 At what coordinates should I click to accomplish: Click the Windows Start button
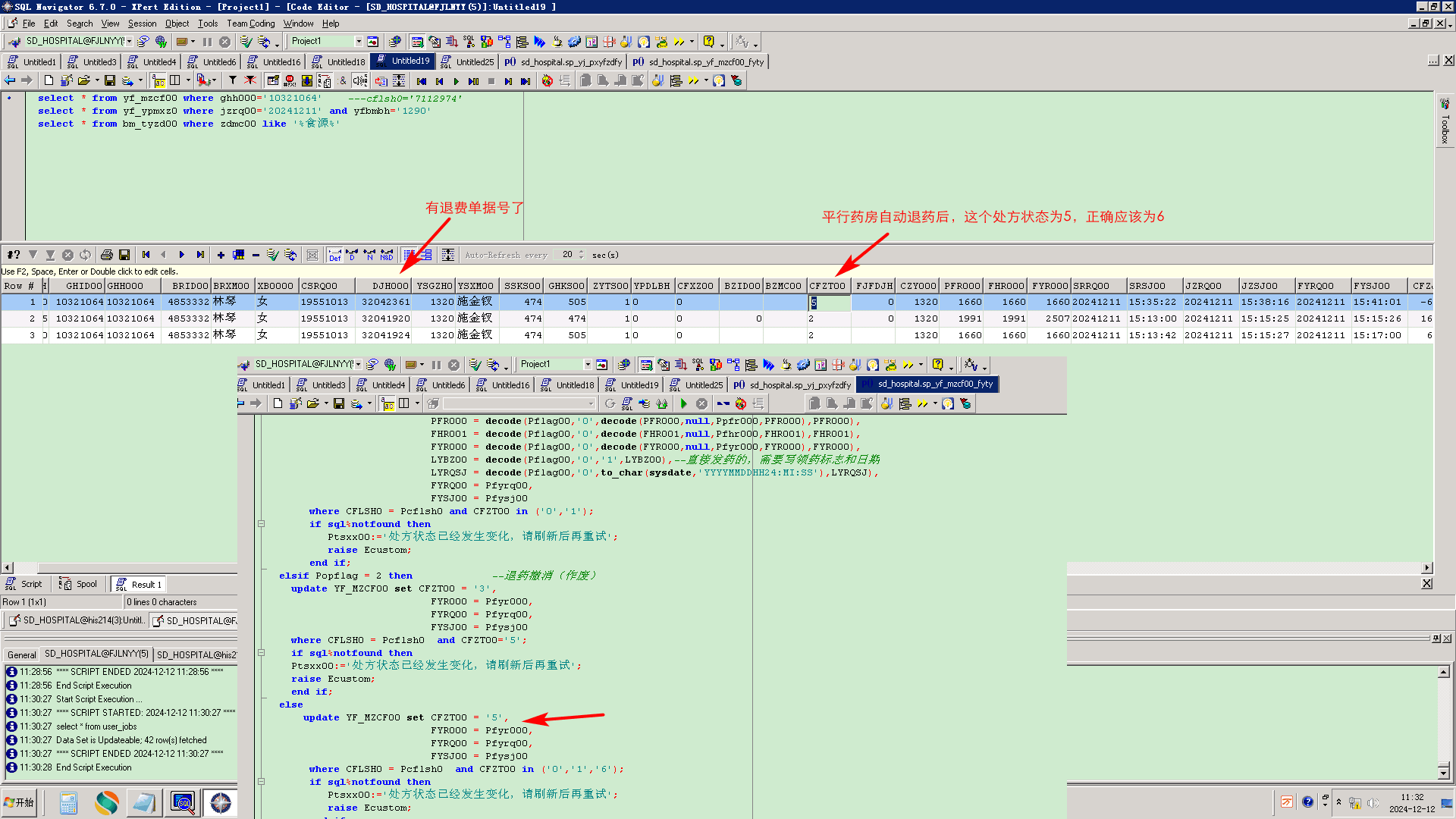[20, 802]
